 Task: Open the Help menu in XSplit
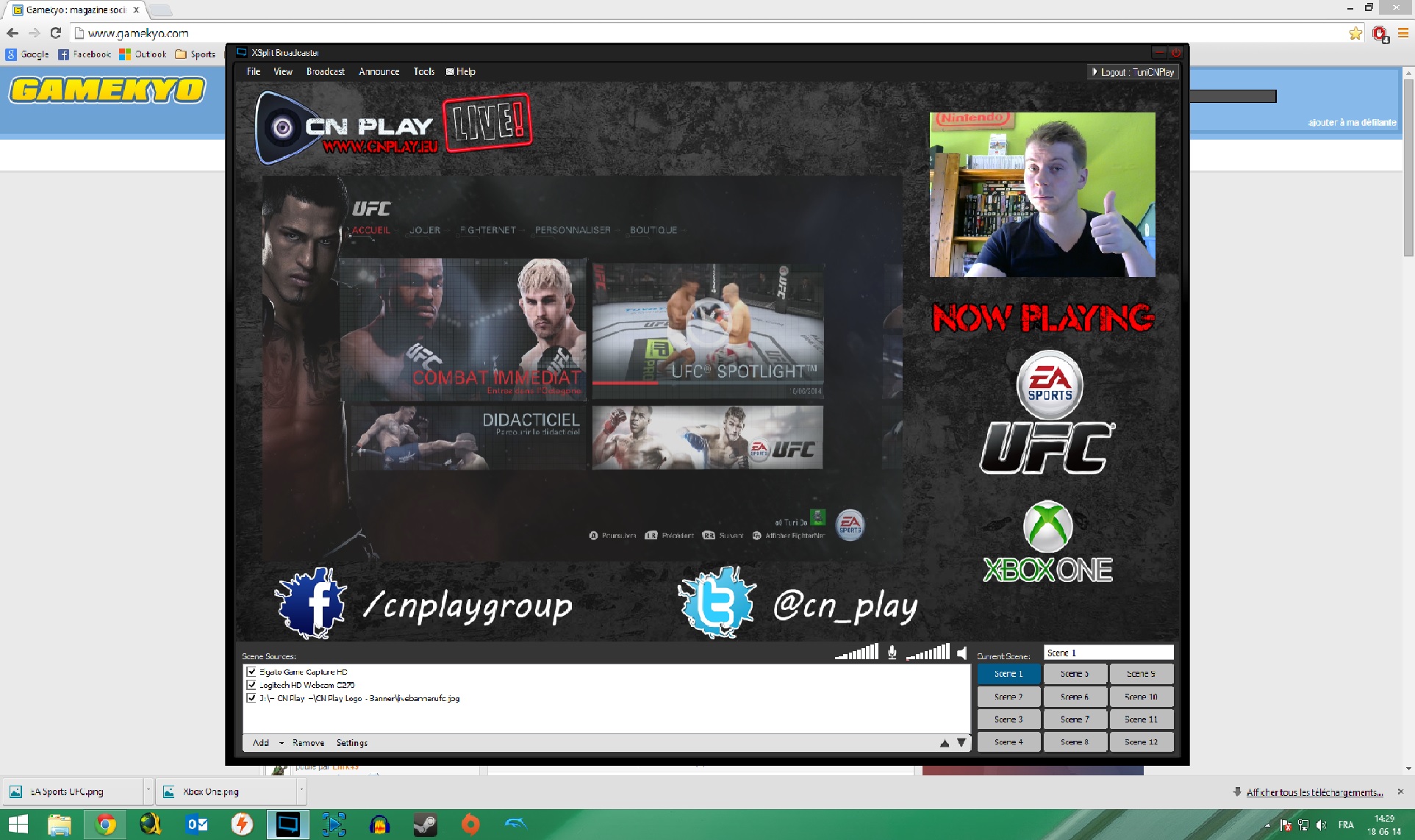tap(461, 71)
